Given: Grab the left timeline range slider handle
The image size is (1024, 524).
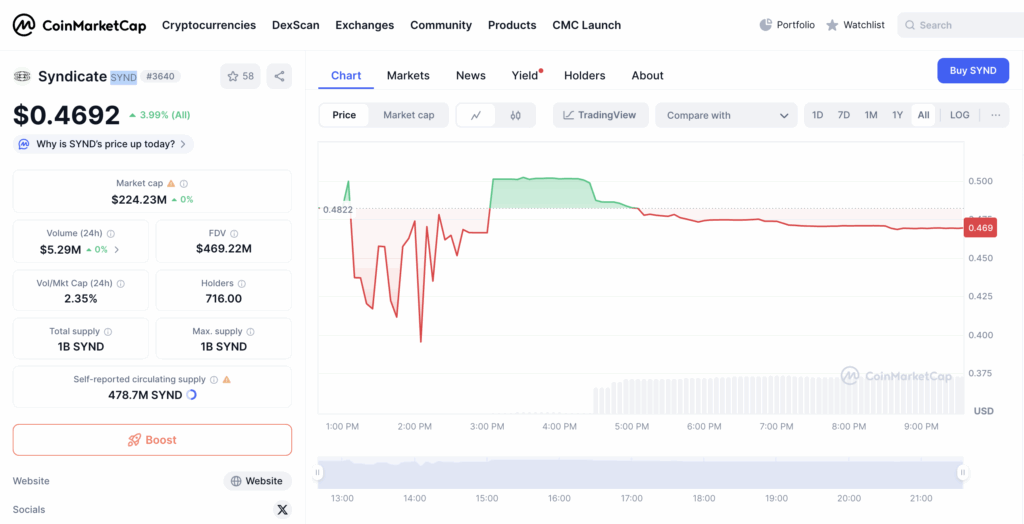Looking at the screenshot, I should (x=319, y=473).
